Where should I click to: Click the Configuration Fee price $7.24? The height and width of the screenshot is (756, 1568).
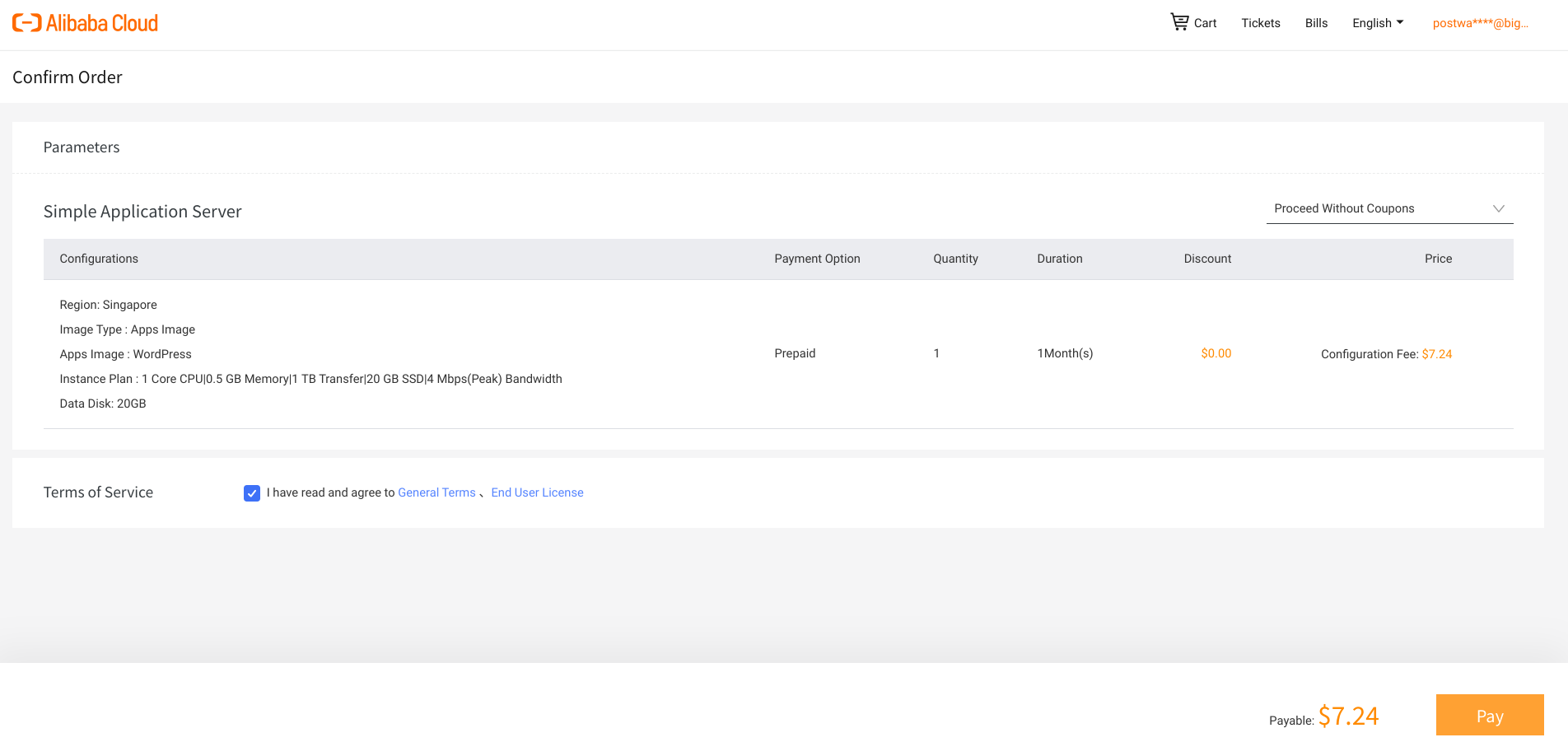(1437, 353)
